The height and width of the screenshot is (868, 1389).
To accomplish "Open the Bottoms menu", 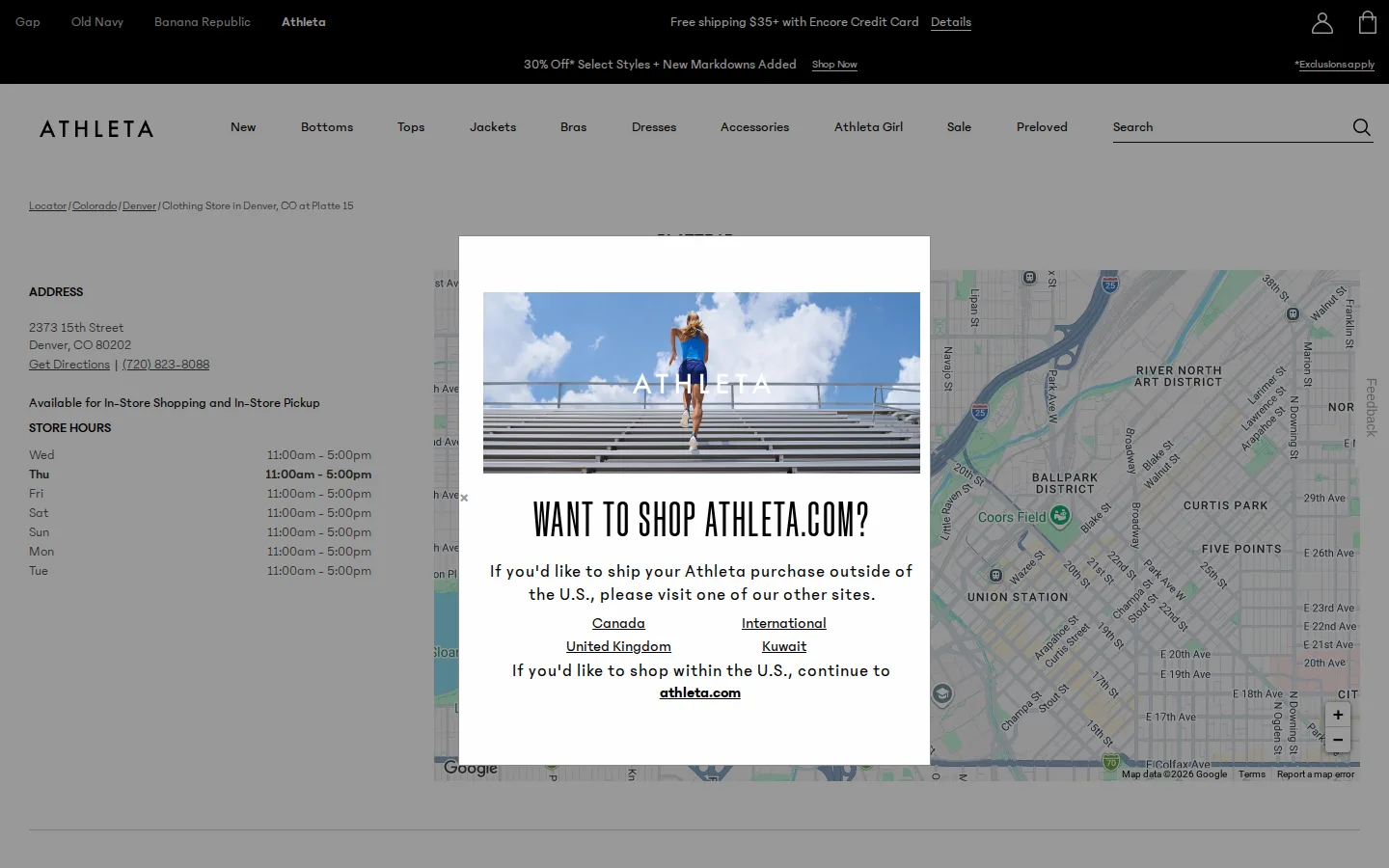I will (327, 127).
